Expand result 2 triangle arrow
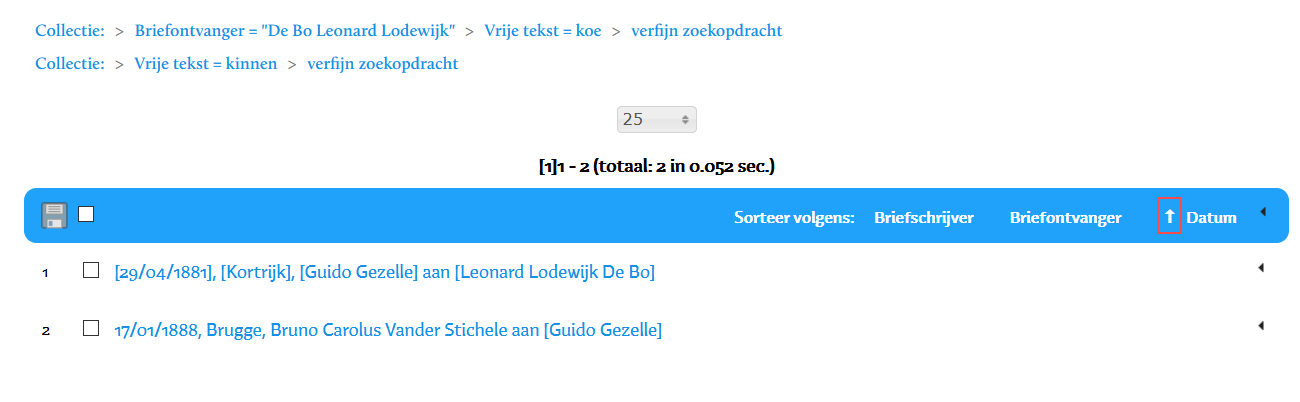 pyautogui.click(x=1260, y=325)
